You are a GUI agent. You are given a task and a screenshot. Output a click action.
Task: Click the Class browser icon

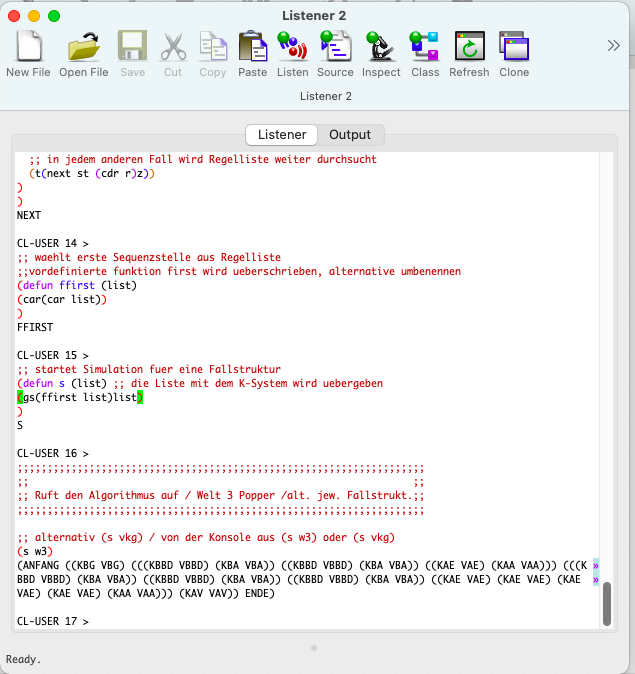(x=425, y=47)
